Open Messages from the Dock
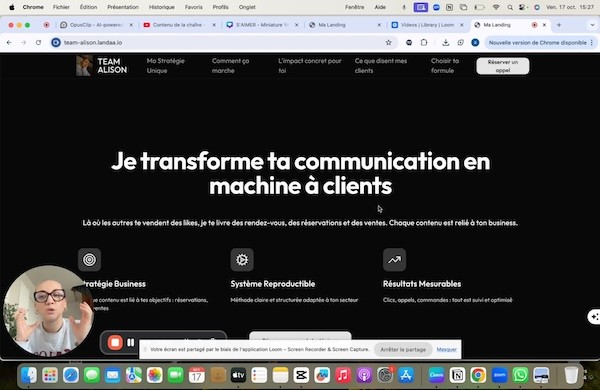 (x=92, y=375)
